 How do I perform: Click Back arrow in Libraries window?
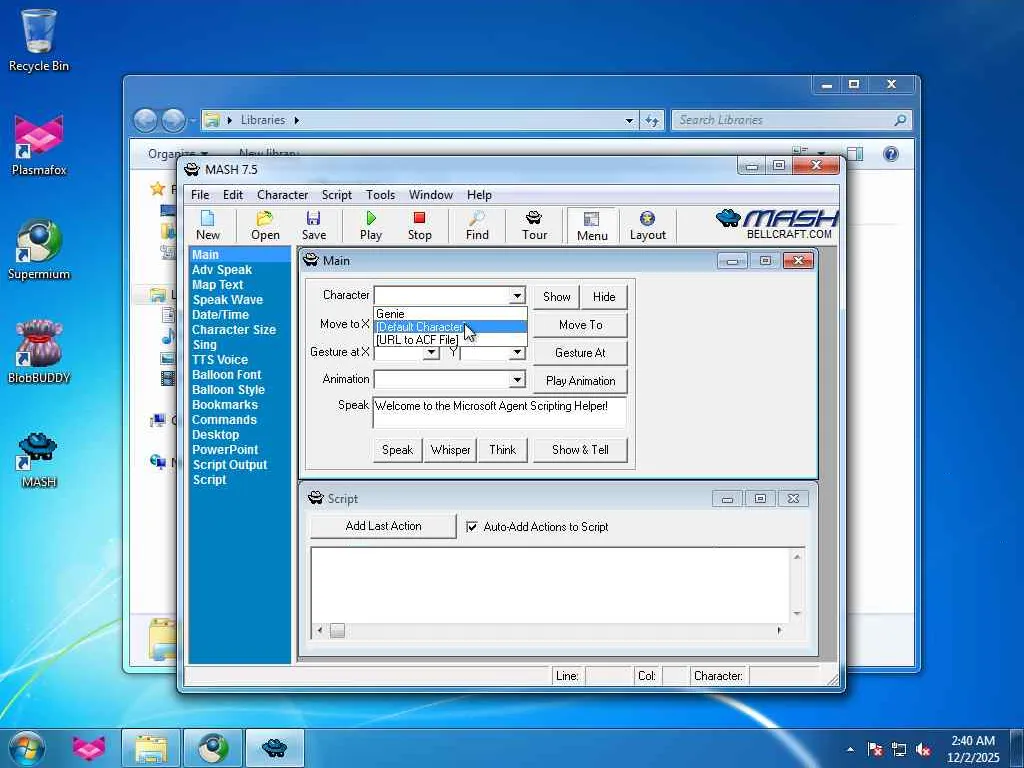point(146,120)
